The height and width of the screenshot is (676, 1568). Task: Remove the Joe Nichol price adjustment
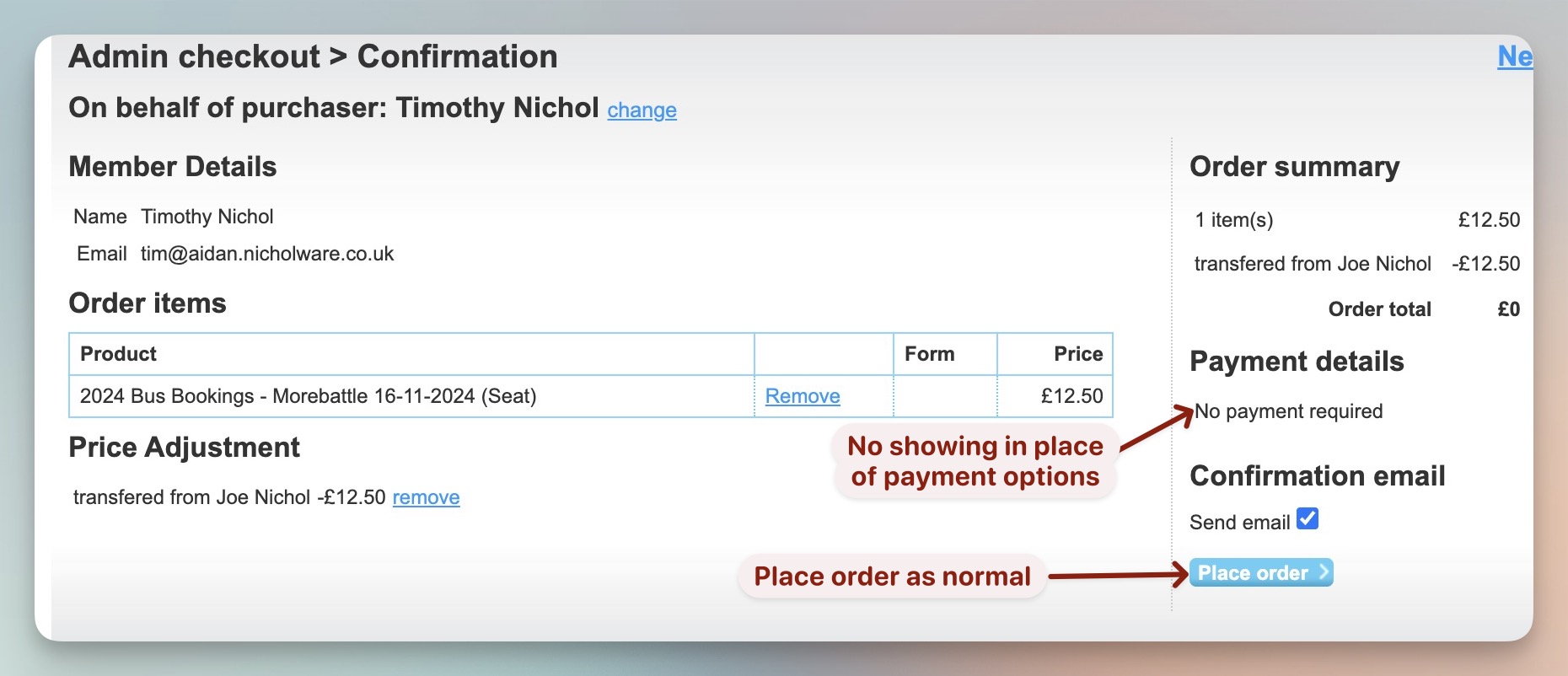pyautogui.click(x=426, y=497)
